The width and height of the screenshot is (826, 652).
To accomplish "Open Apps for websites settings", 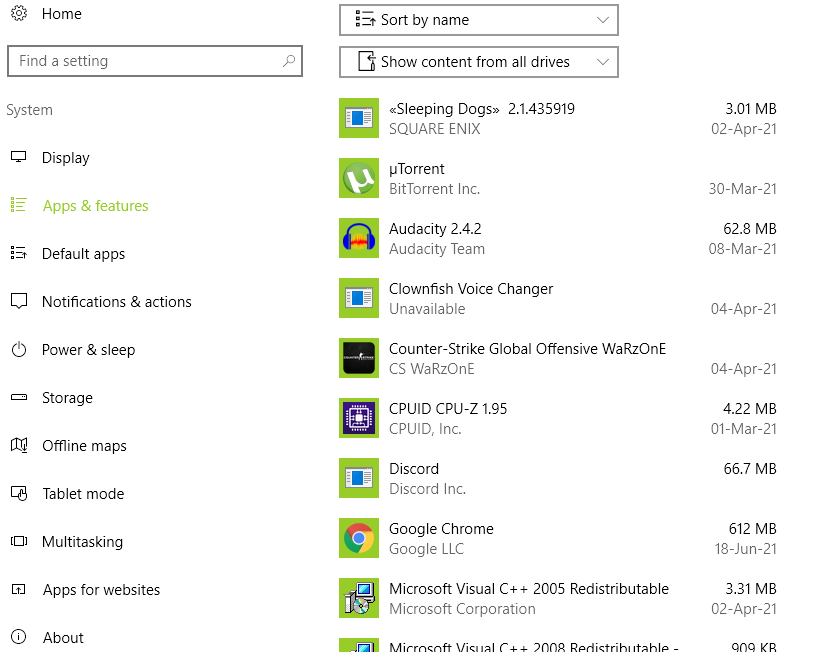I will [101, 590].
